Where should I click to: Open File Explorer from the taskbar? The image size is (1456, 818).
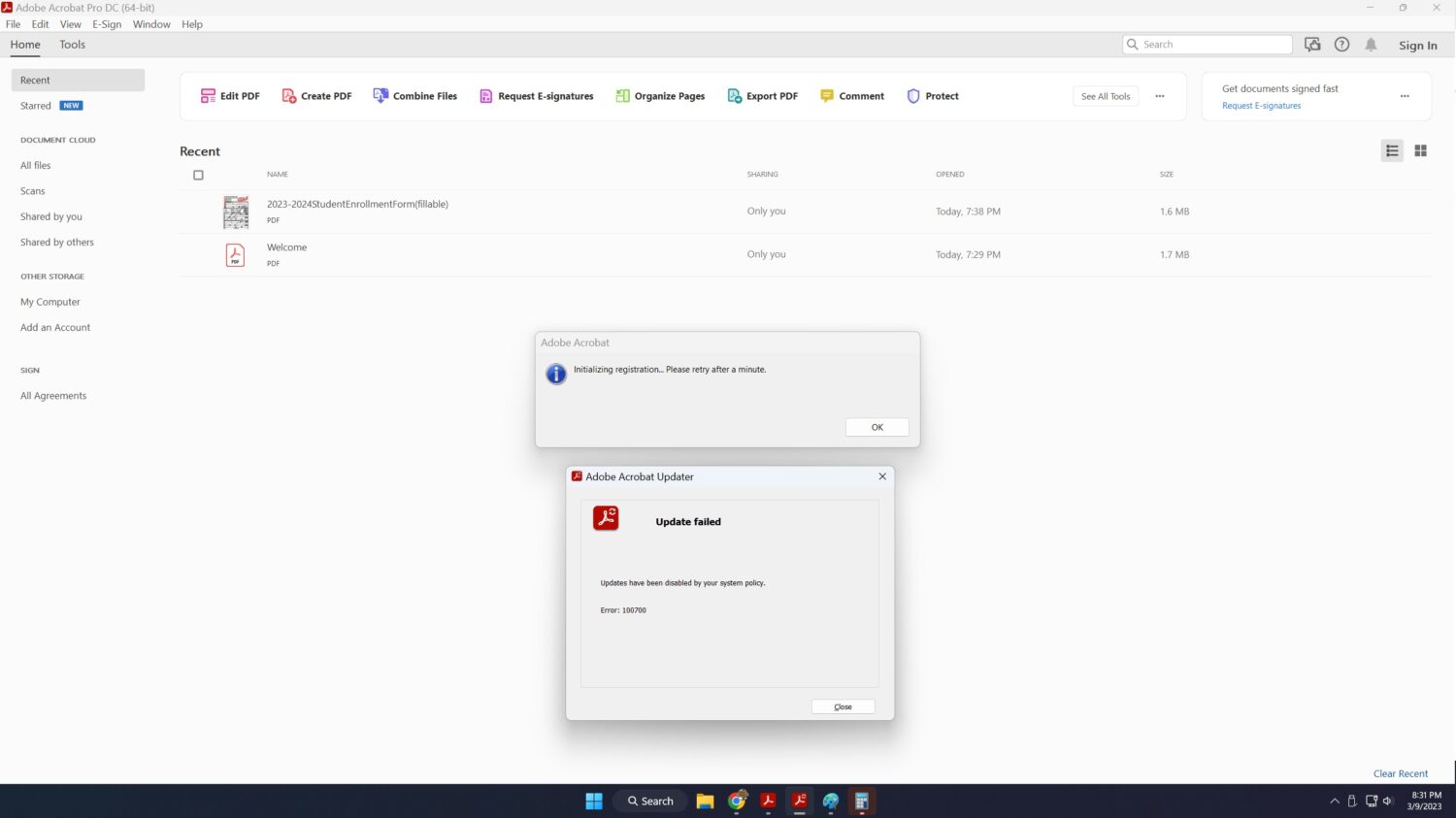click(x=706, y=802)
